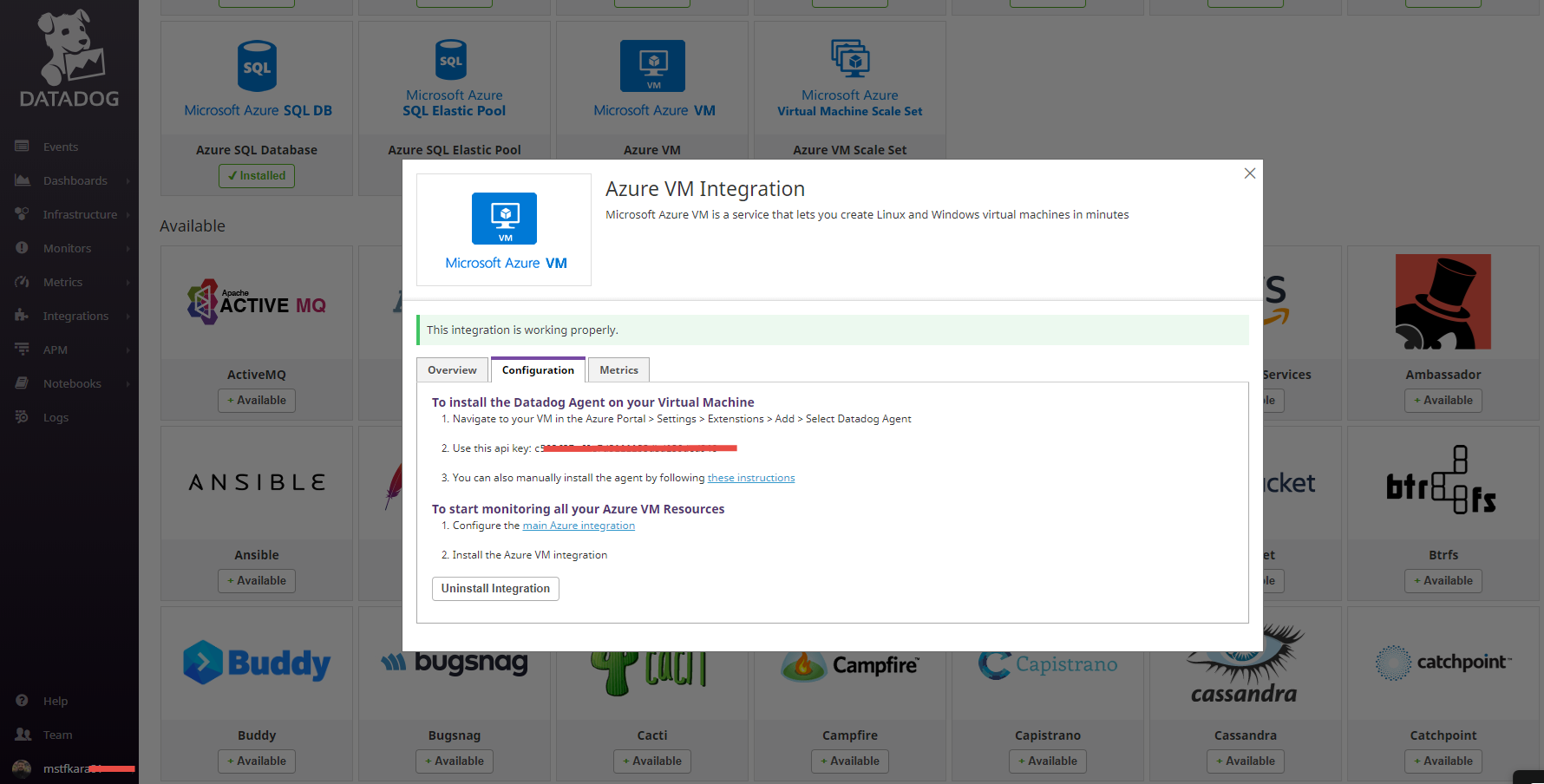Expand the Notebooks submenu arrow
This screenshot has width=1544, height=784.
coord(128,384)
